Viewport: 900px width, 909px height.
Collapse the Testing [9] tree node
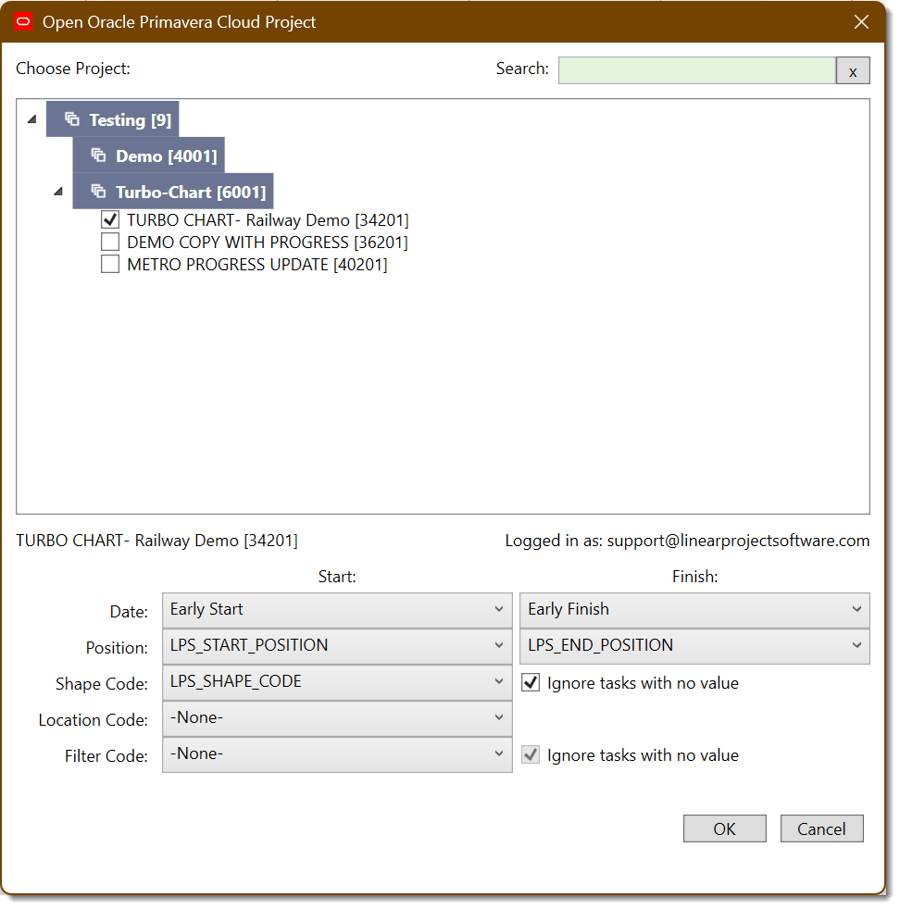pos(32,119)
